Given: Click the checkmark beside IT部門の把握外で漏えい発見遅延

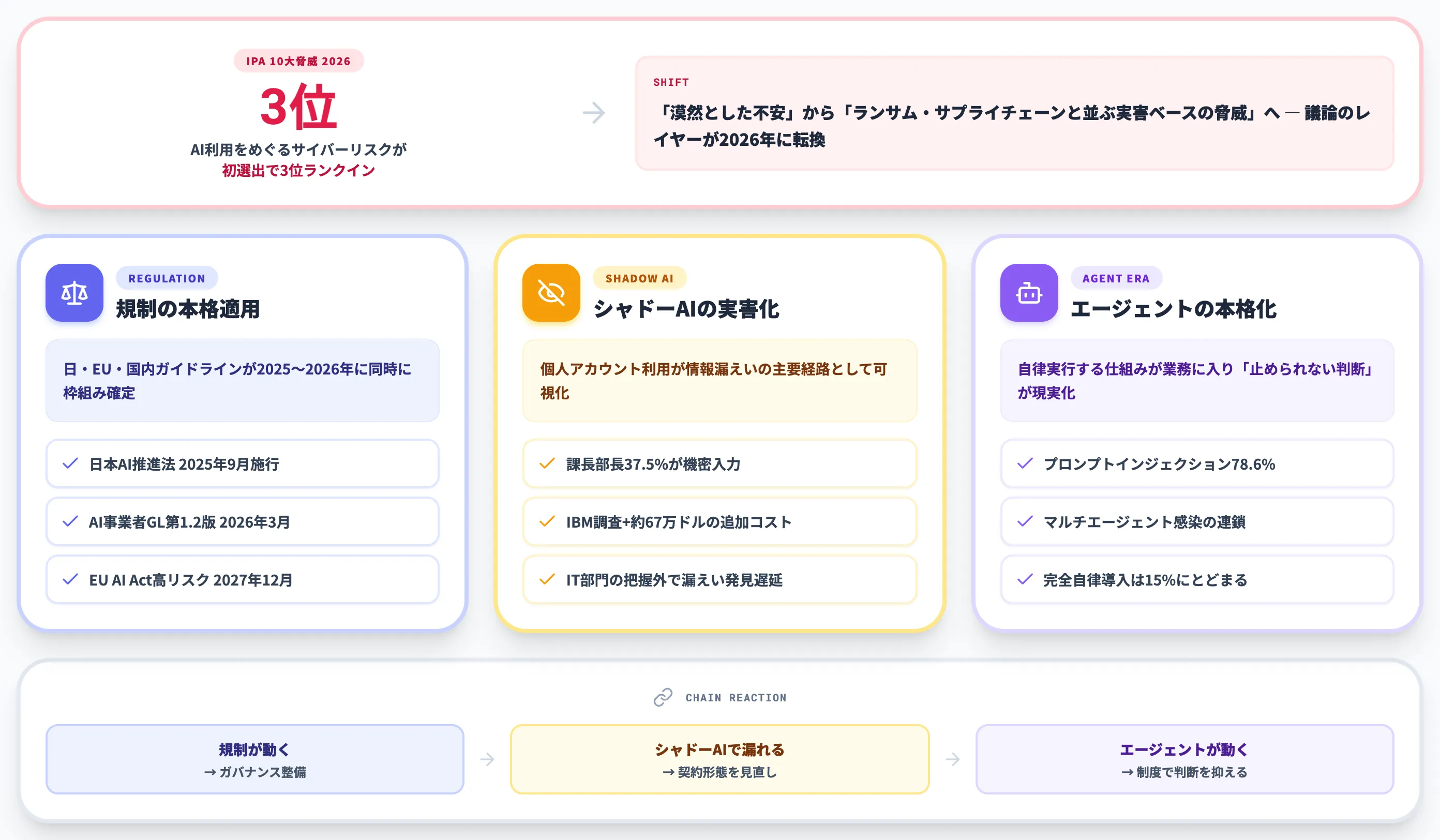Looking at the screenshot, I should (x=547, y=579).
